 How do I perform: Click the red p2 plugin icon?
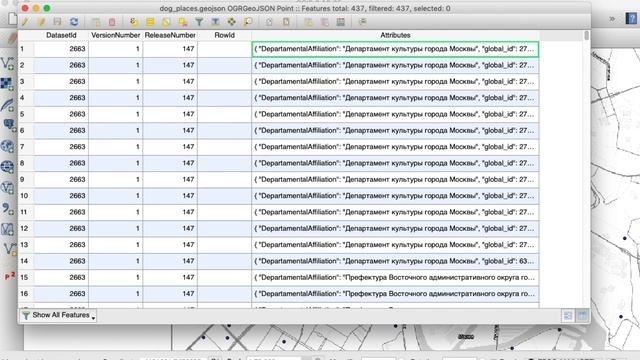[10, 276]
